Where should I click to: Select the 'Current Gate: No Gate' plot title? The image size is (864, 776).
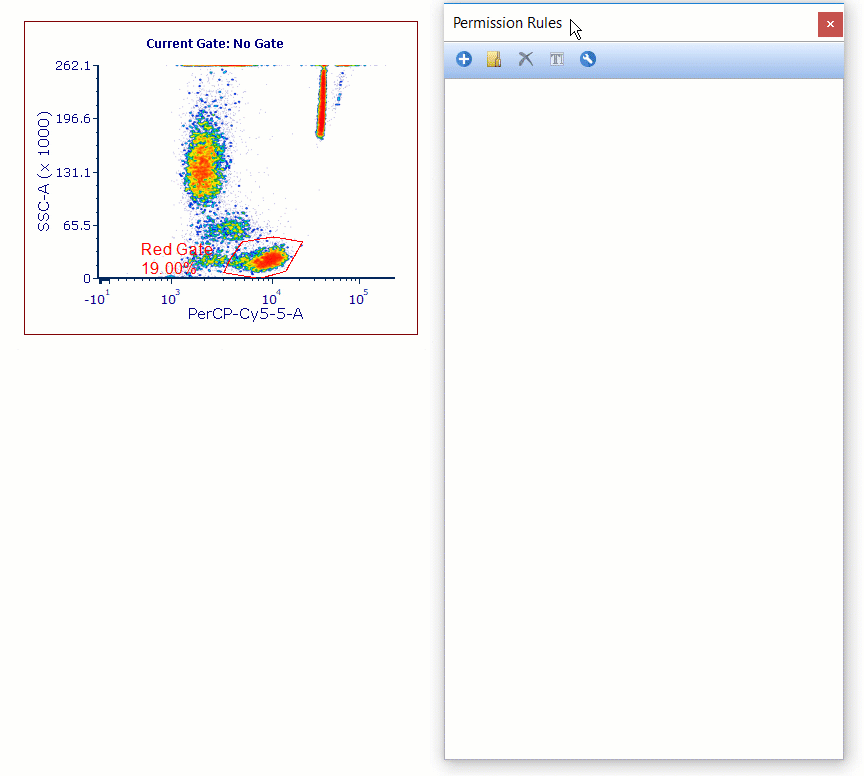click(x=215, y=44)
